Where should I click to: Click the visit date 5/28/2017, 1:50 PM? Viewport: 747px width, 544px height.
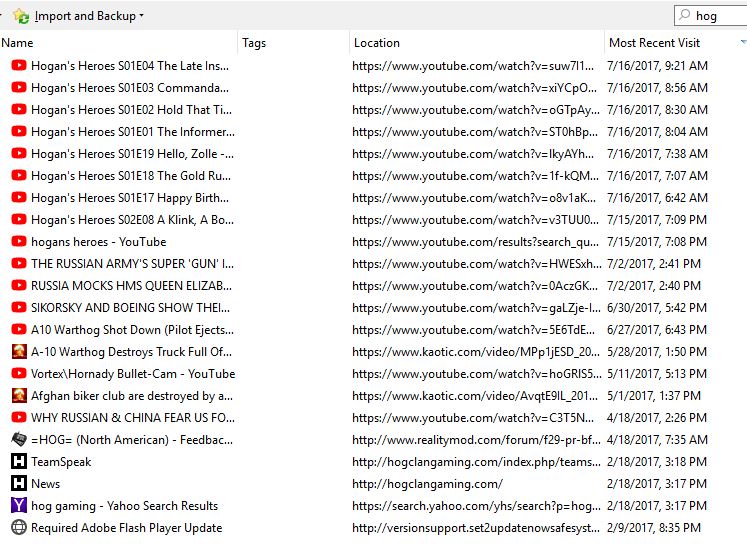pyautogui.click(x=657, y=352)
